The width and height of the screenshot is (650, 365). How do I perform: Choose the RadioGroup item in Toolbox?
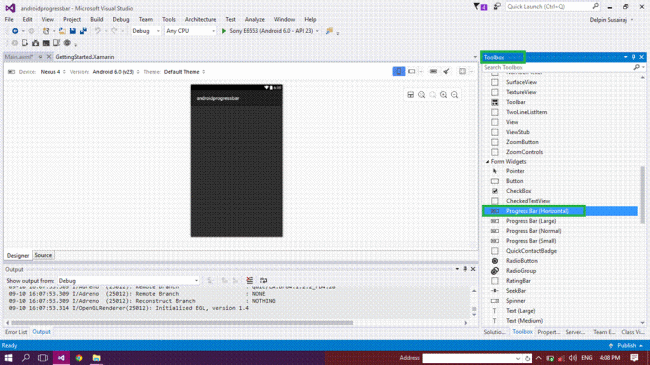[x=521, y=271]
